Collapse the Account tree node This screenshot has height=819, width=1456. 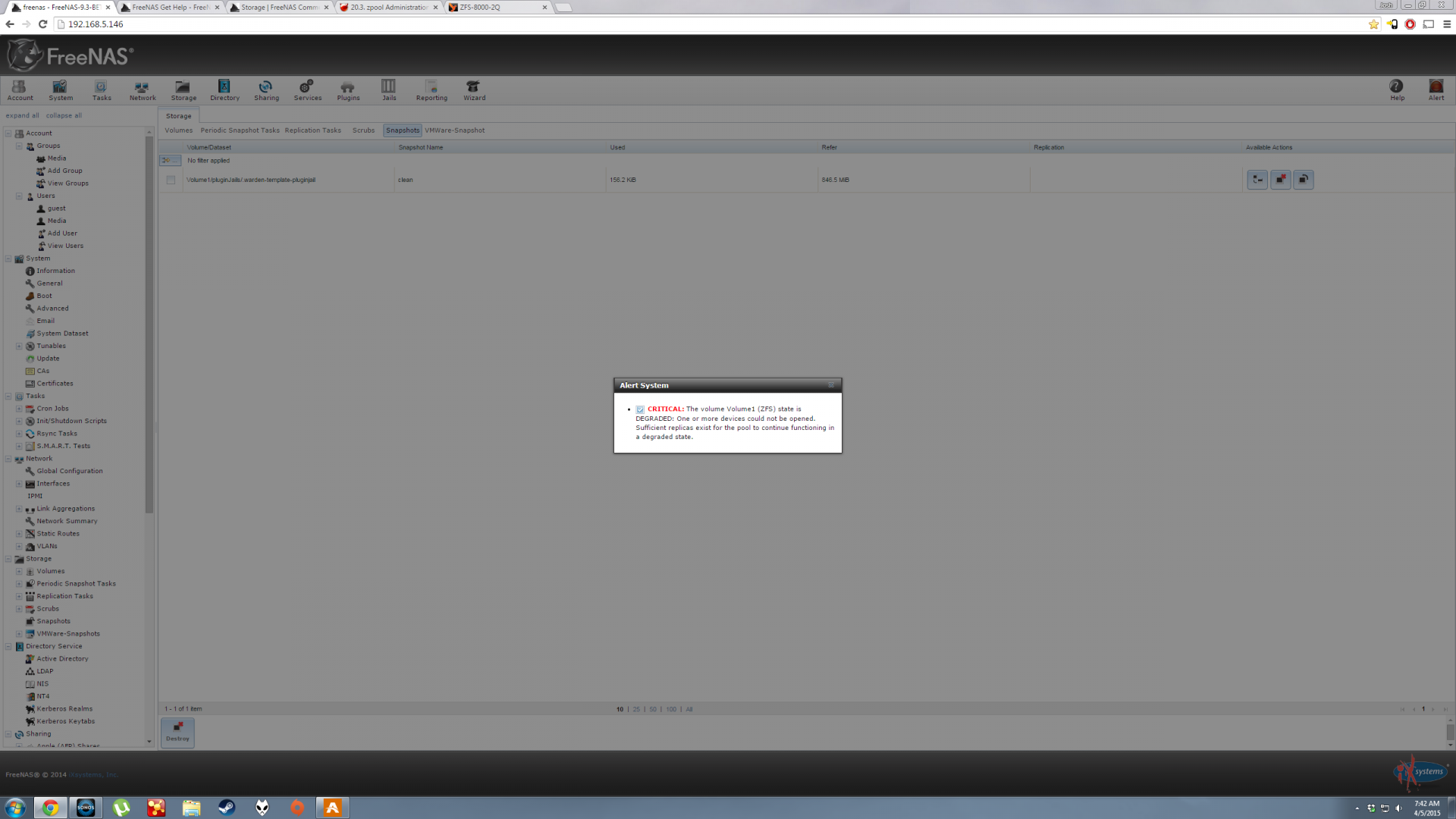point(8,133)
